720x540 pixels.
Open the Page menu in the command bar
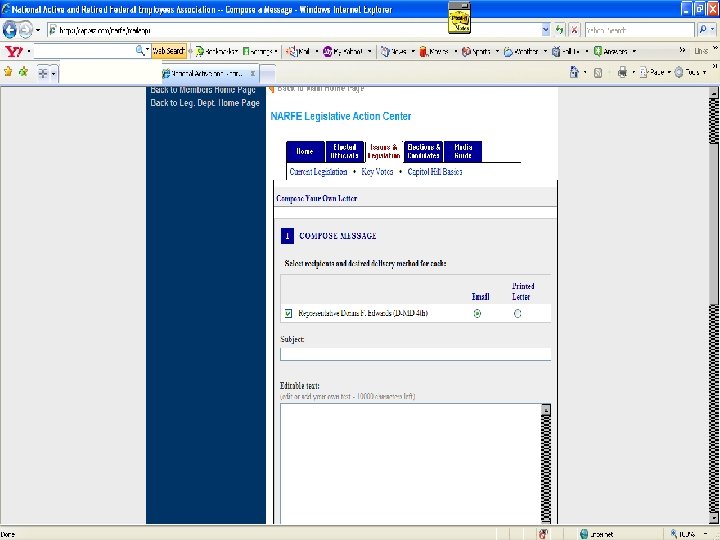(655, 72)
